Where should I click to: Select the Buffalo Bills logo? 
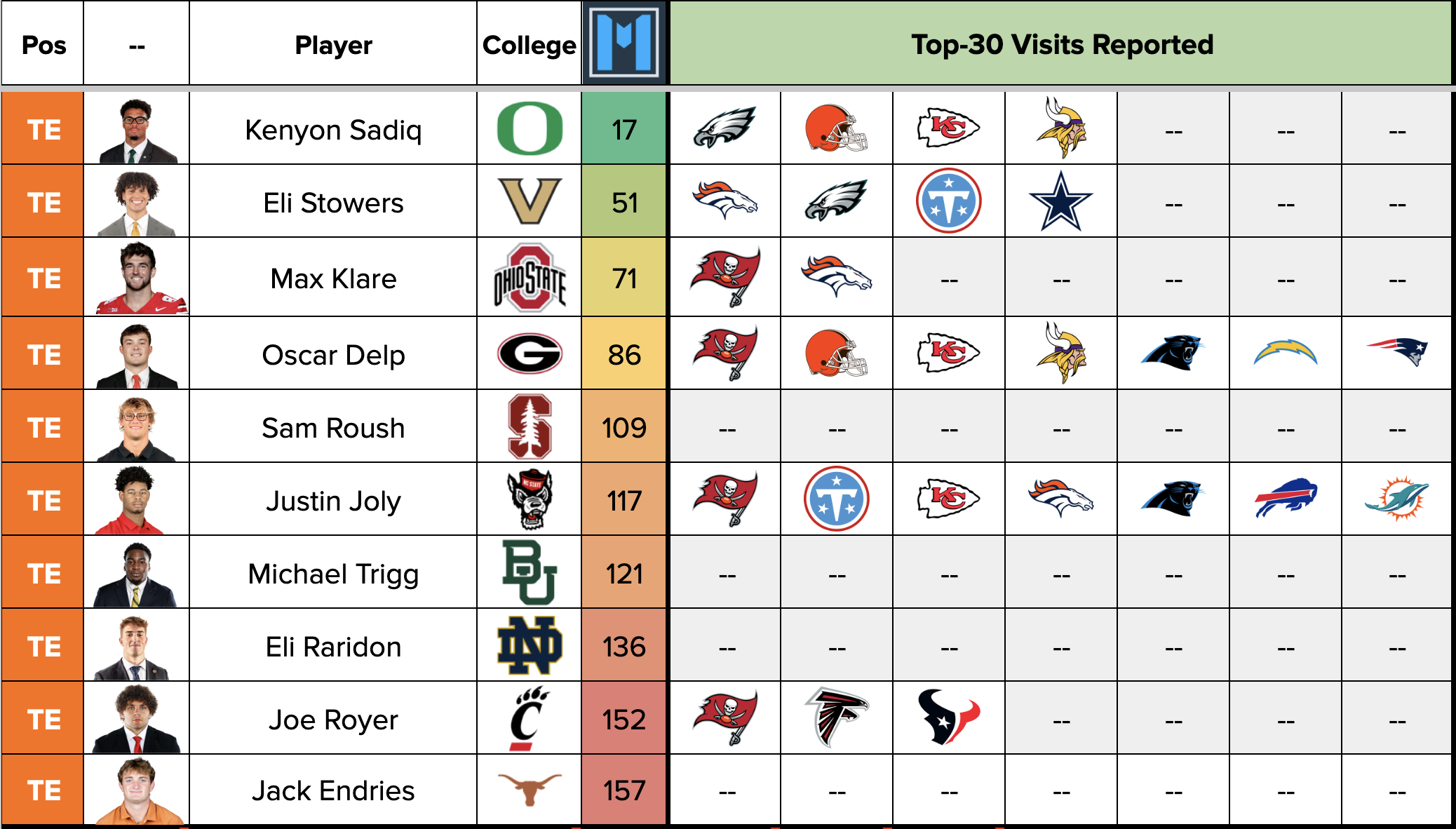pos(1285,499)
